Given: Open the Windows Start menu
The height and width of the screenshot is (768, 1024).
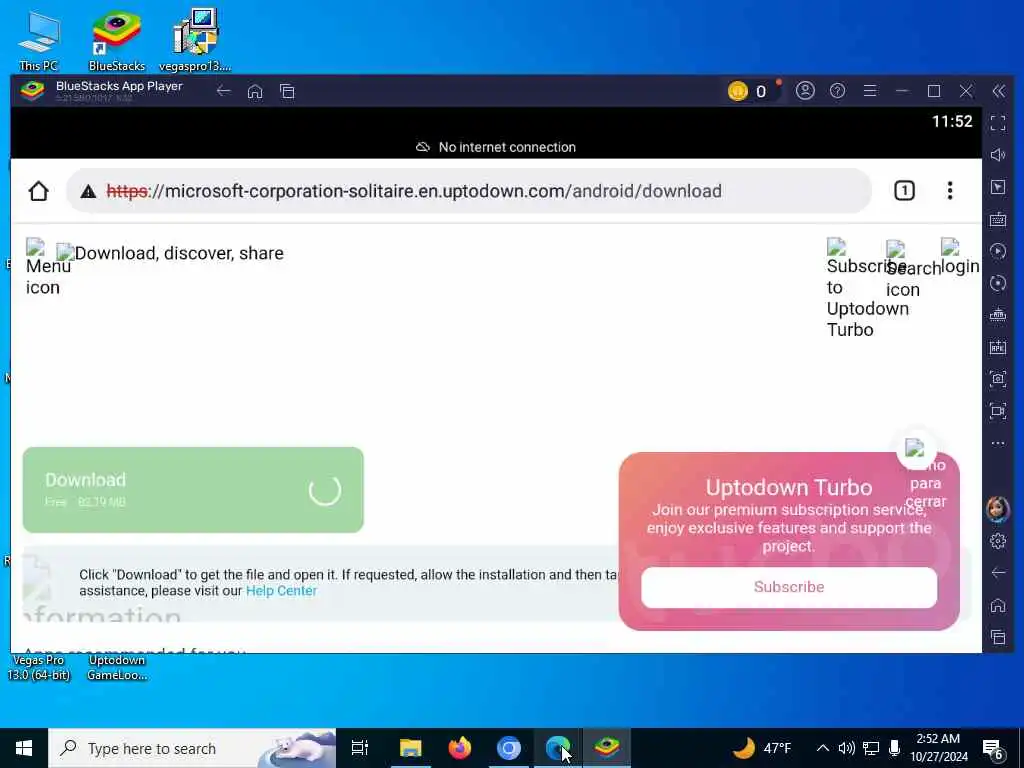Looking at the screenshot, I should coord(24,748).
